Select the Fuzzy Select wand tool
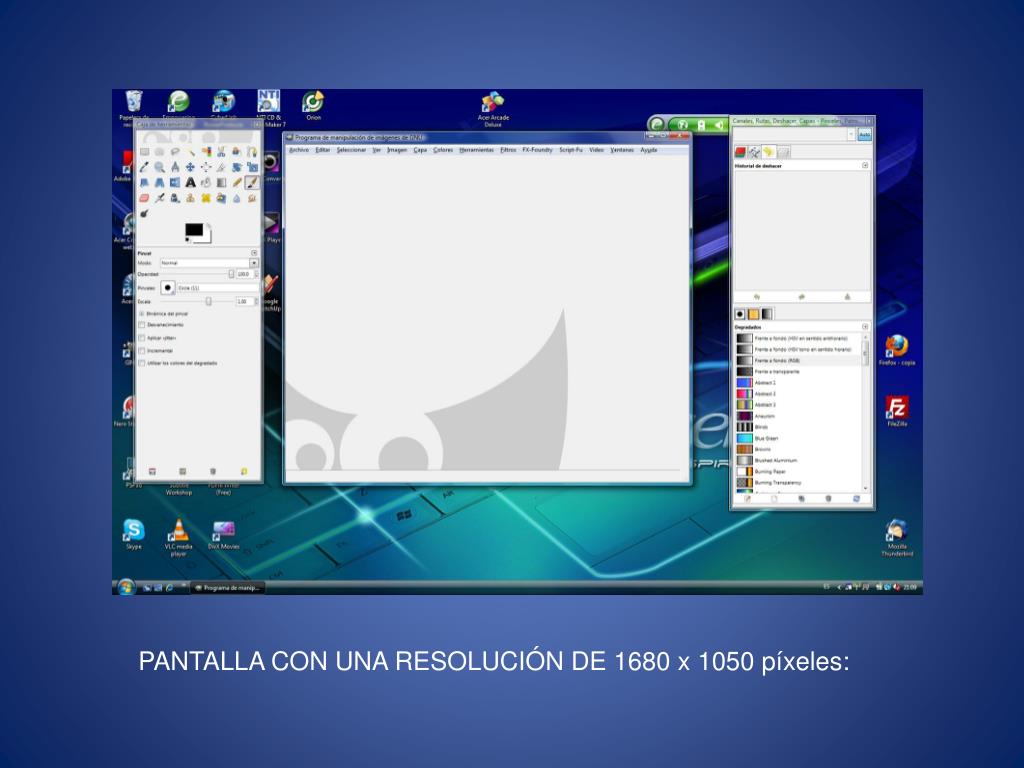This screenshot has height=768, width=1024. 191,152
